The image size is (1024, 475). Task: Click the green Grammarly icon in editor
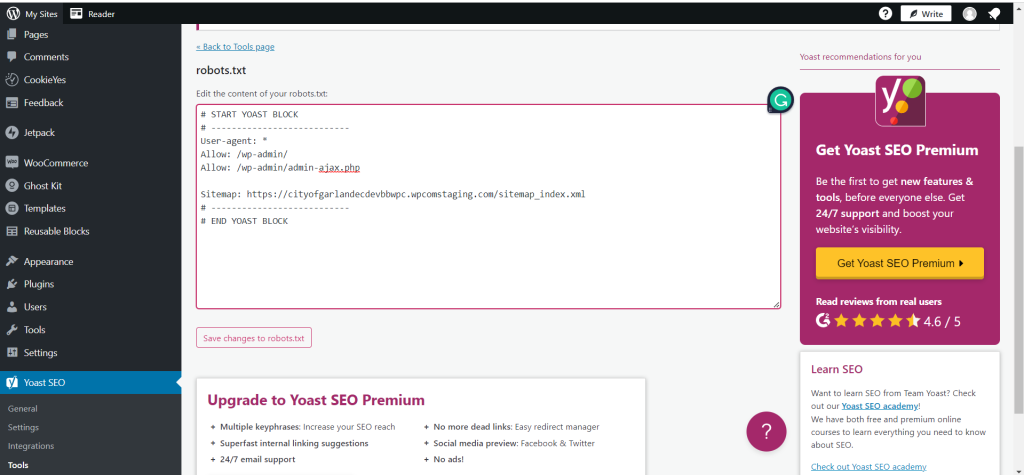pos(780,100)
